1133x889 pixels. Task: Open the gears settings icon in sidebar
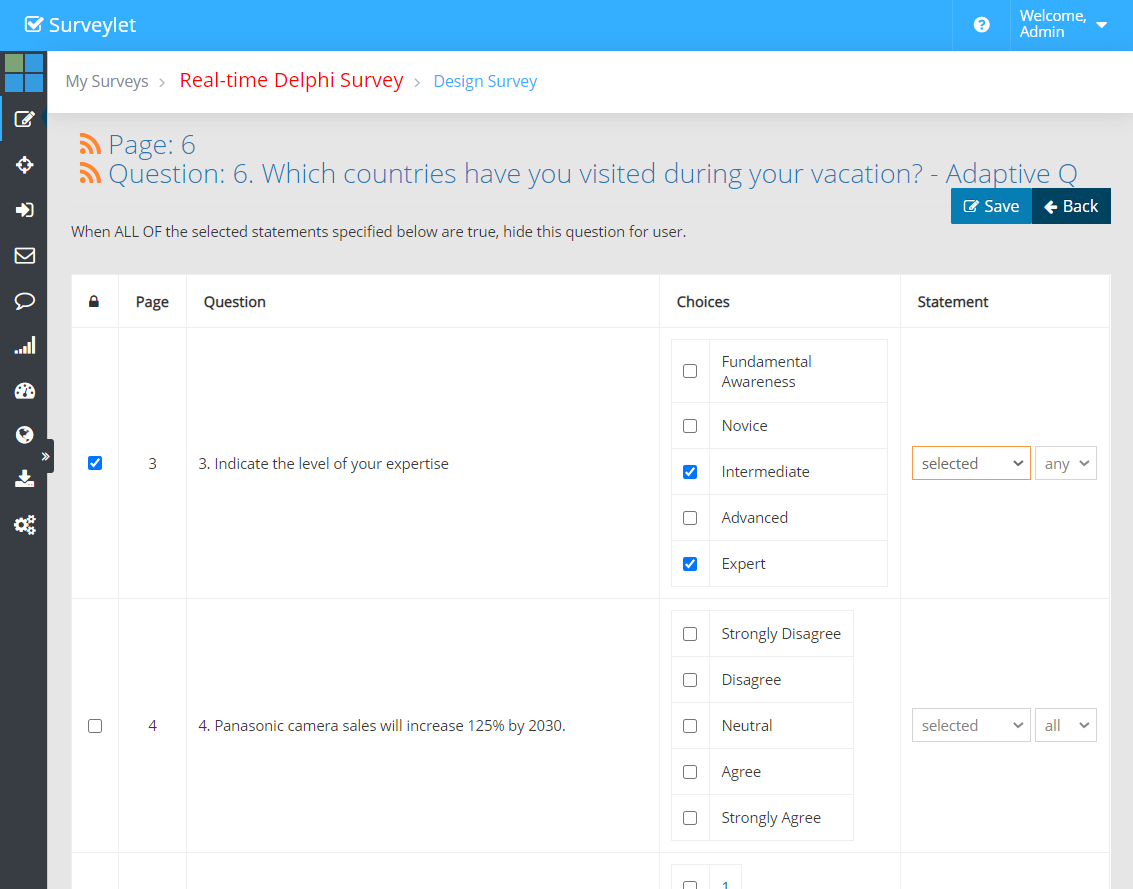pyautogui.click(x=25, y=524)
